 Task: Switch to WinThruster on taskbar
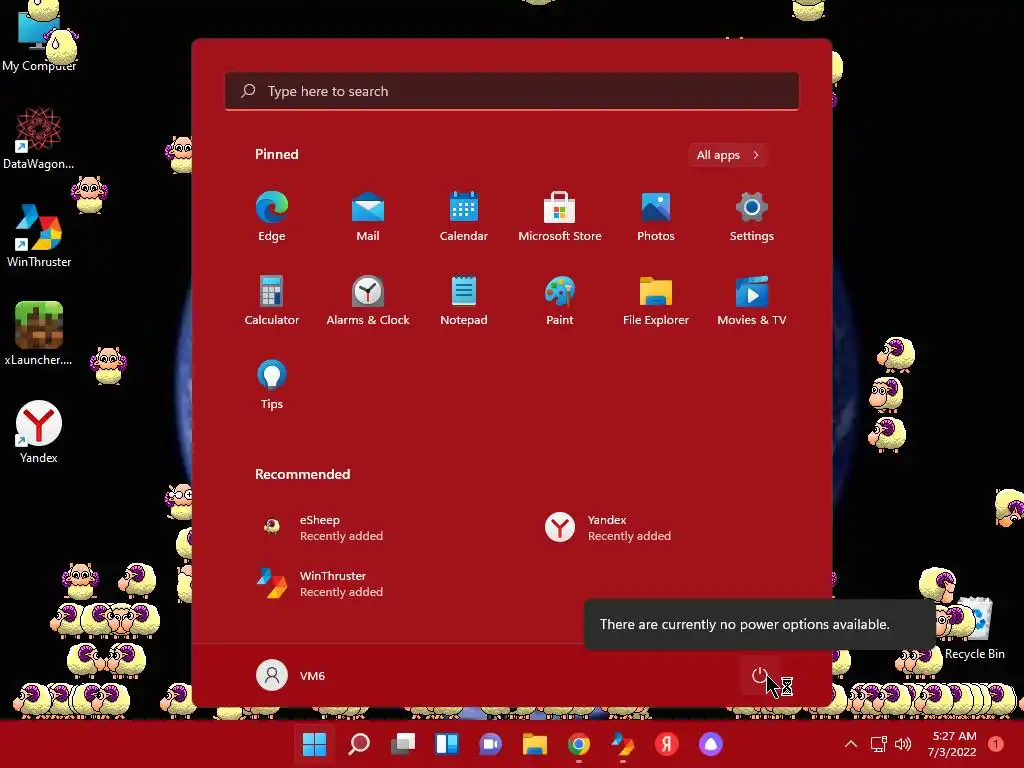coord(622,744)
